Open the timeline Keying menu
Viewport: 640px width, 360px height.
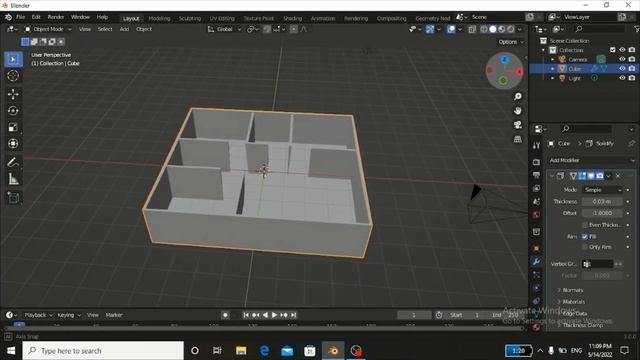(x=69, y=315)
